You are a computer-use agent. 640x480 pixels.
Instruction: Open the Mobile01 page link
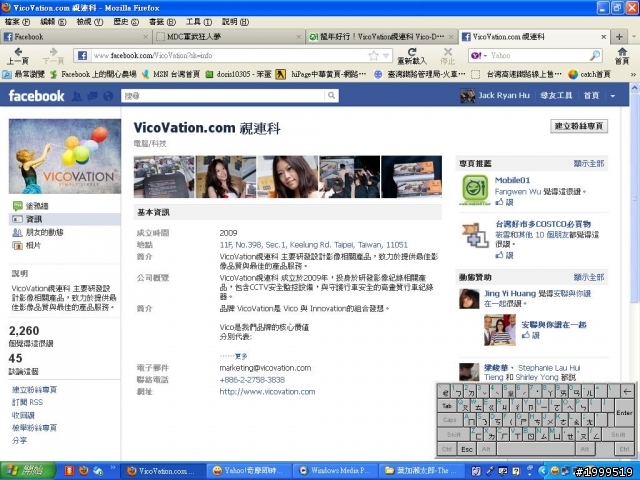click(x=512, y=180)
